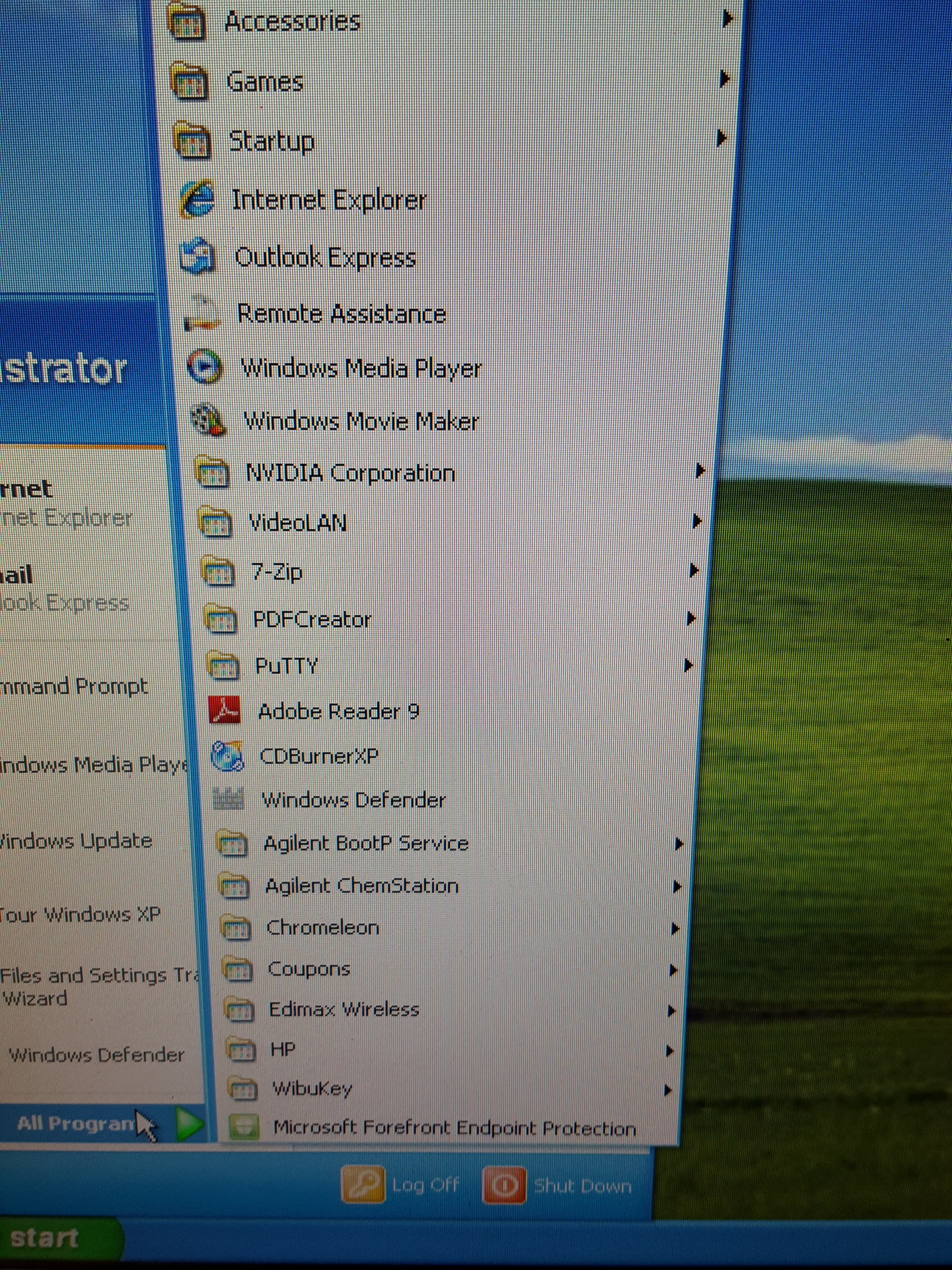Click the Startup folder icon
Image resolution: width=952 pixels, height=1270 pixels.
tap(193, 140)
